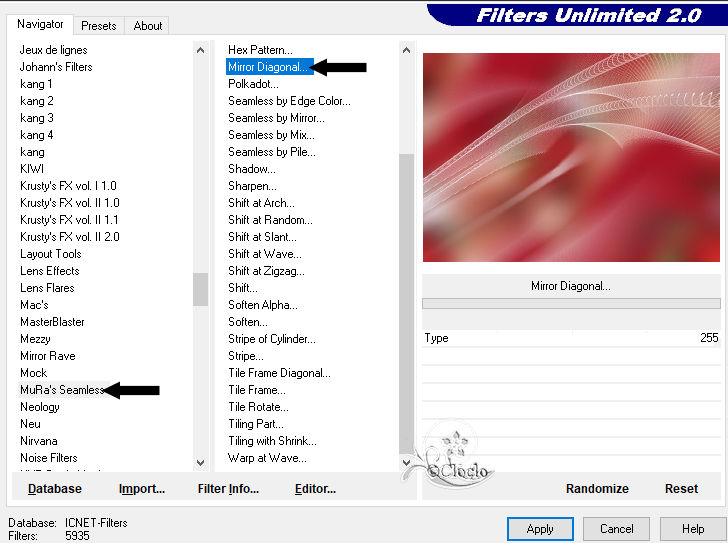Select Stripe of Cylinder... filter
728x543 pixels.
coord(272,339)
